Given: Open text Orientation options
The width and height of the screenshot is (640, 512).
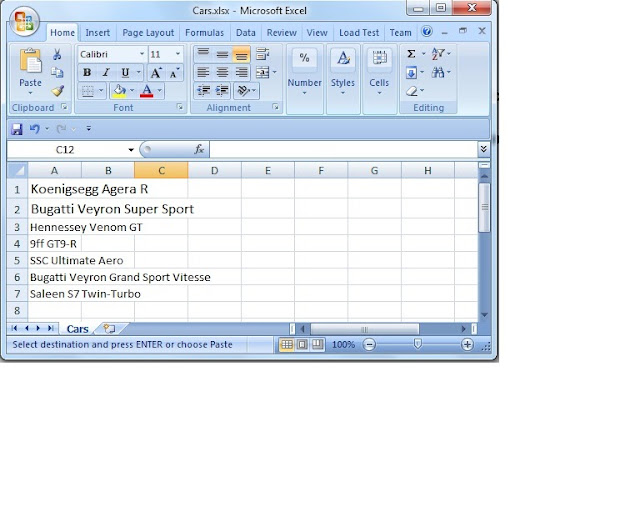Looking at the screenshot, I should [244, 90].
